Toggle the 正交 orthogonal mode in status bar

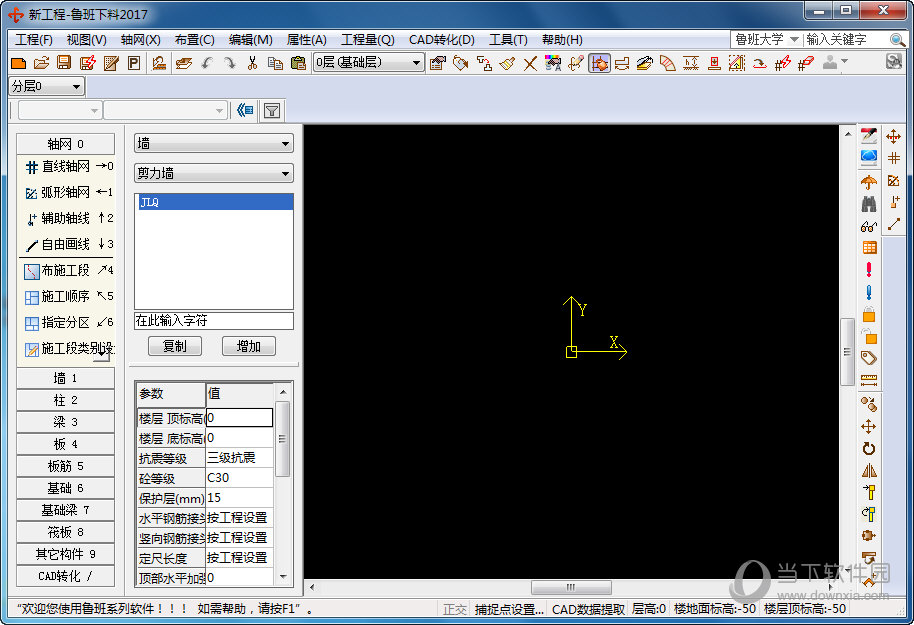[x=455, y=608]
